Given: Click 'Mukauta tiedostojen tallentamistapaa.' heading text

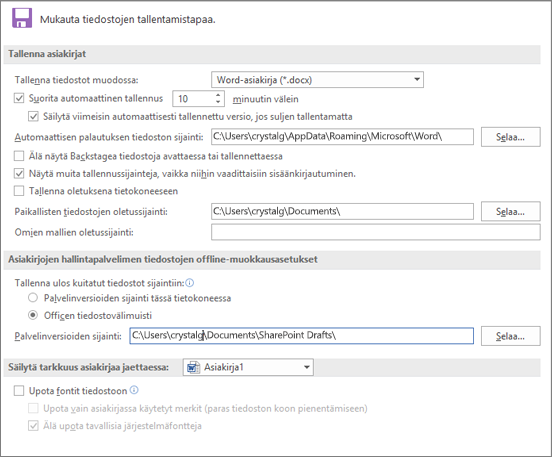Looking at the screenshot, I should pyautogui.click(x=127, y=19).
